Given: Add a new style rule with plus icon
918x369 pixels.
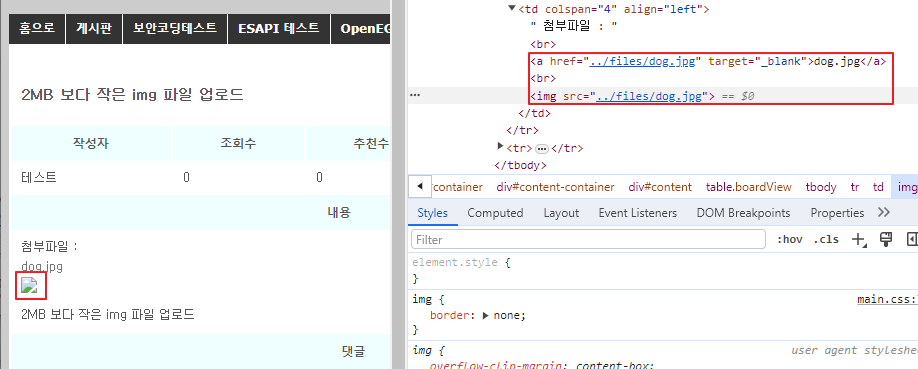Looking at the screenshot, I should (859, 240).
